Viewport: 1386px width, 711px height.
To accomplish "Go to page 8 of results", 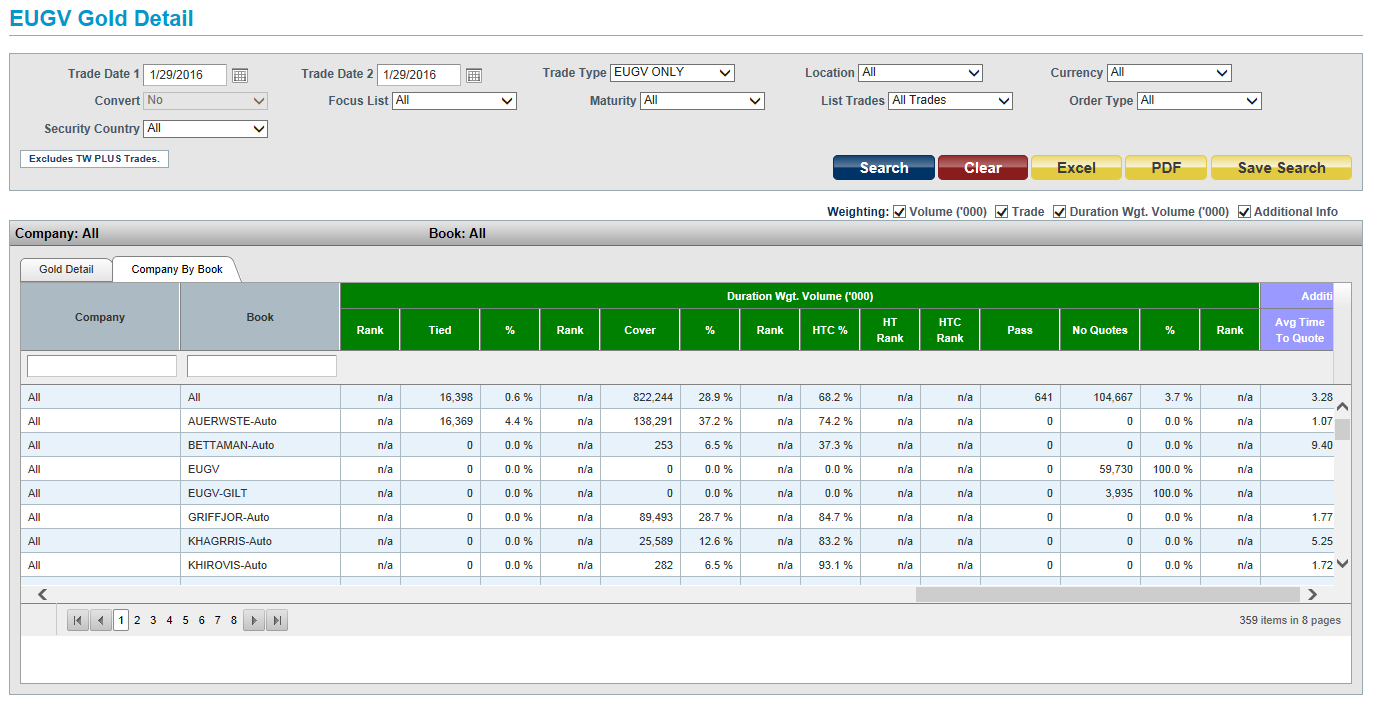I will point(233,621).
